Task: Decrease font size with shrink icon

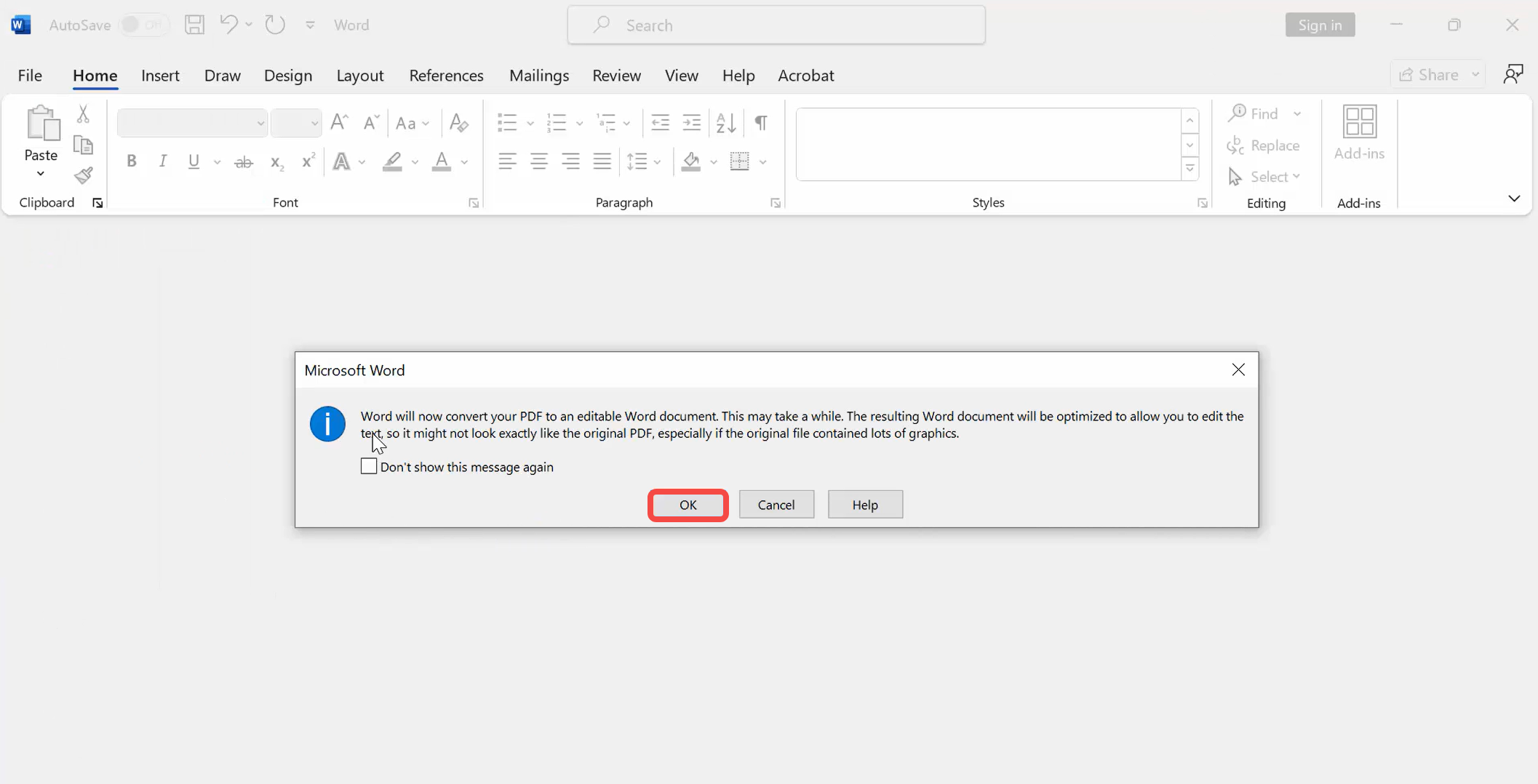Action: pos(371,122)
